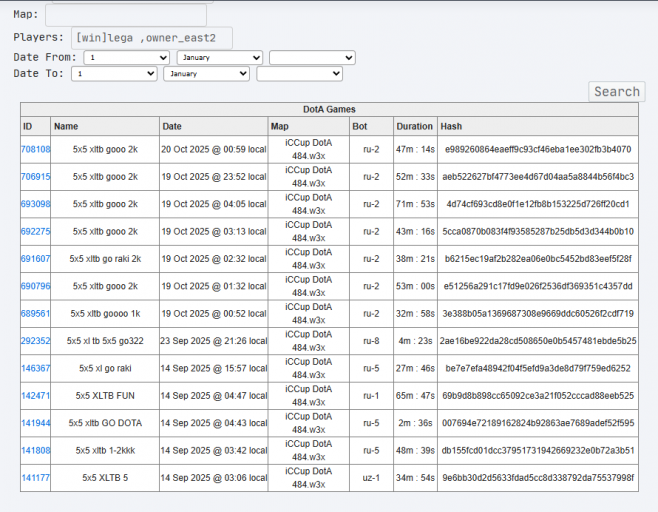Click the Map column header
658x512 pixels.
[x=308, y=126]
